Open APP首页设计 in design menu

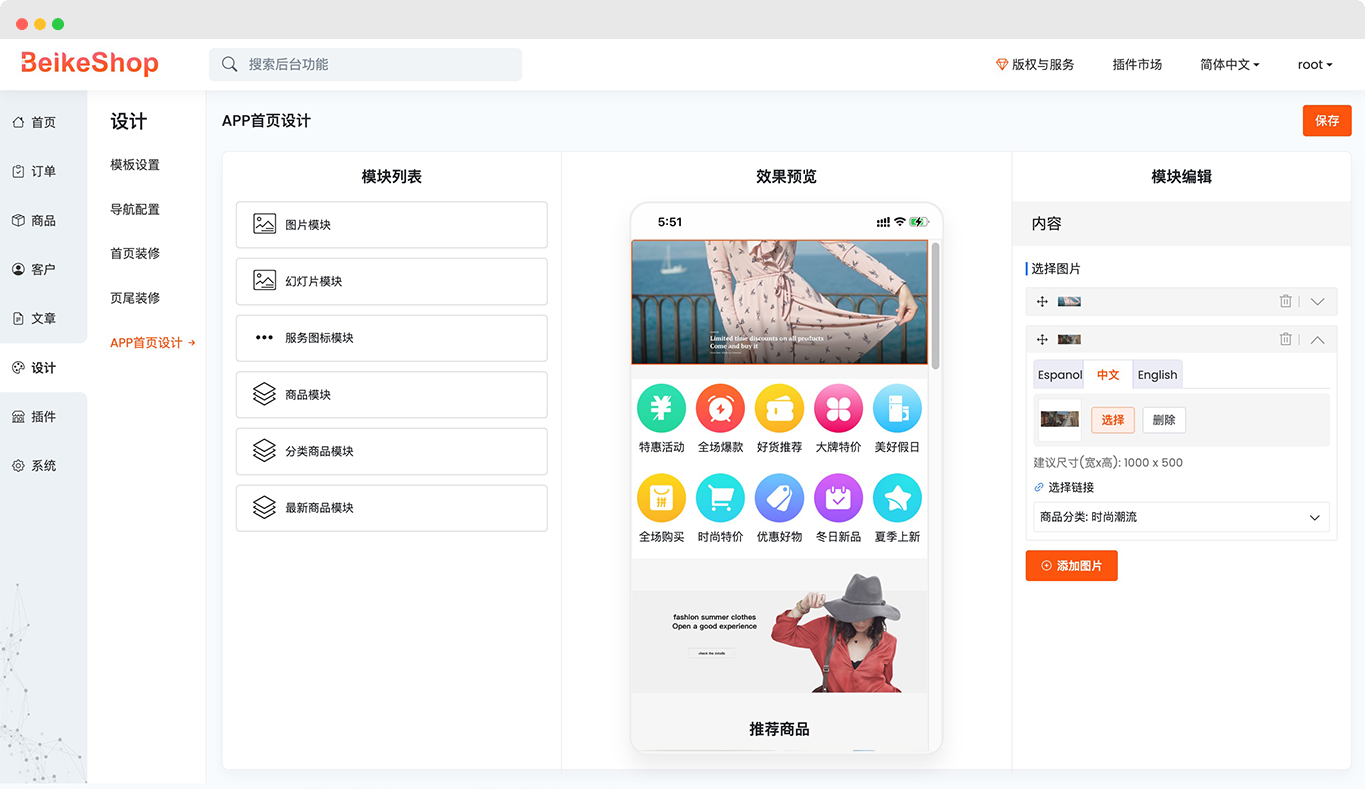(152, 343)
